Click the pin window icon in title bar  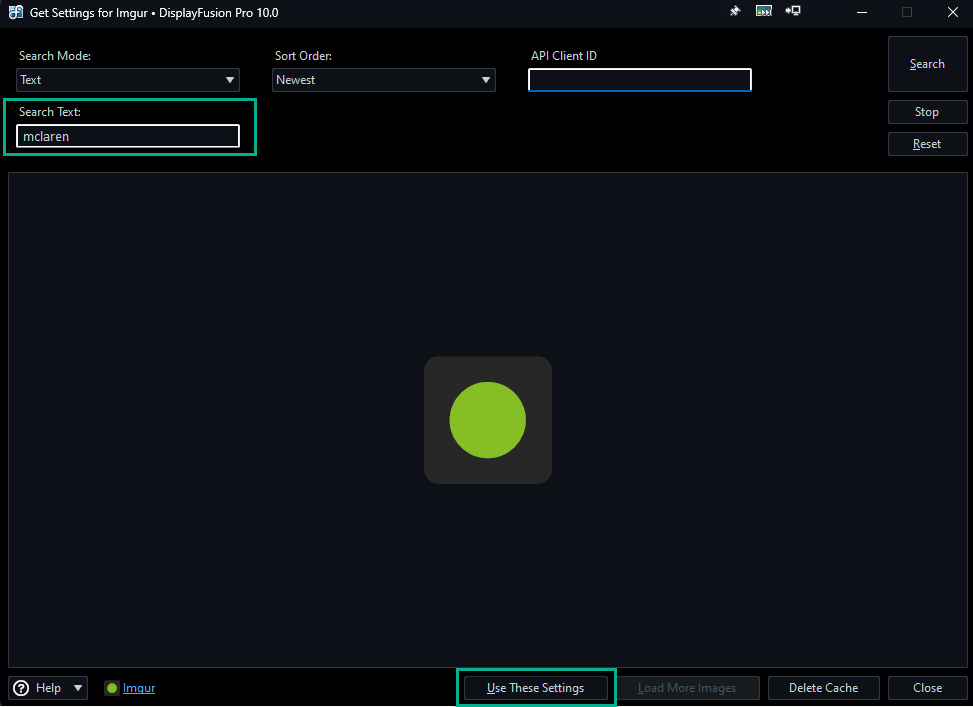coord(735,12)
